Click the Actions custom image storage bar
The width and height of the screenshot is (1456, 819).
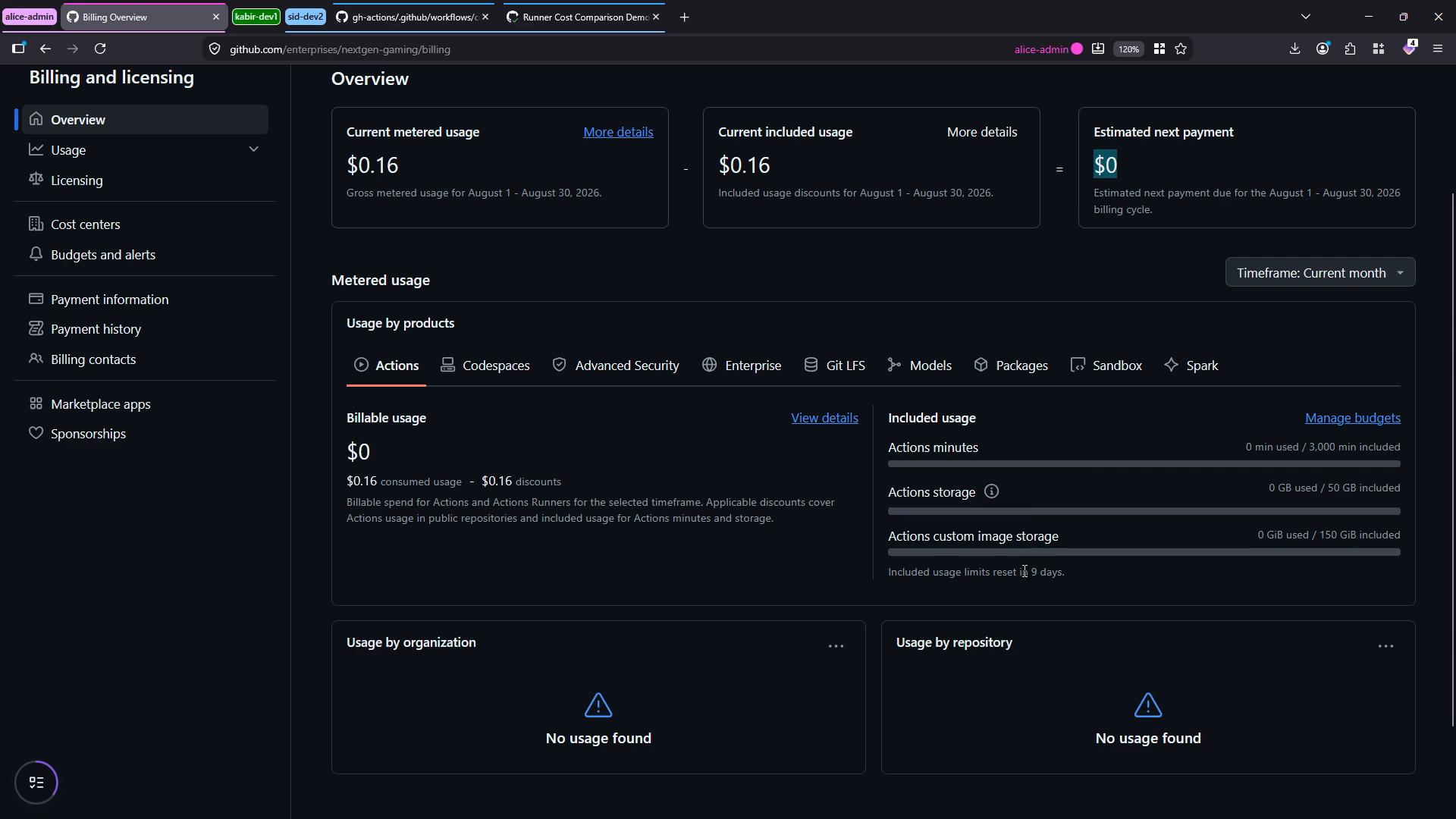[1144, 553]
